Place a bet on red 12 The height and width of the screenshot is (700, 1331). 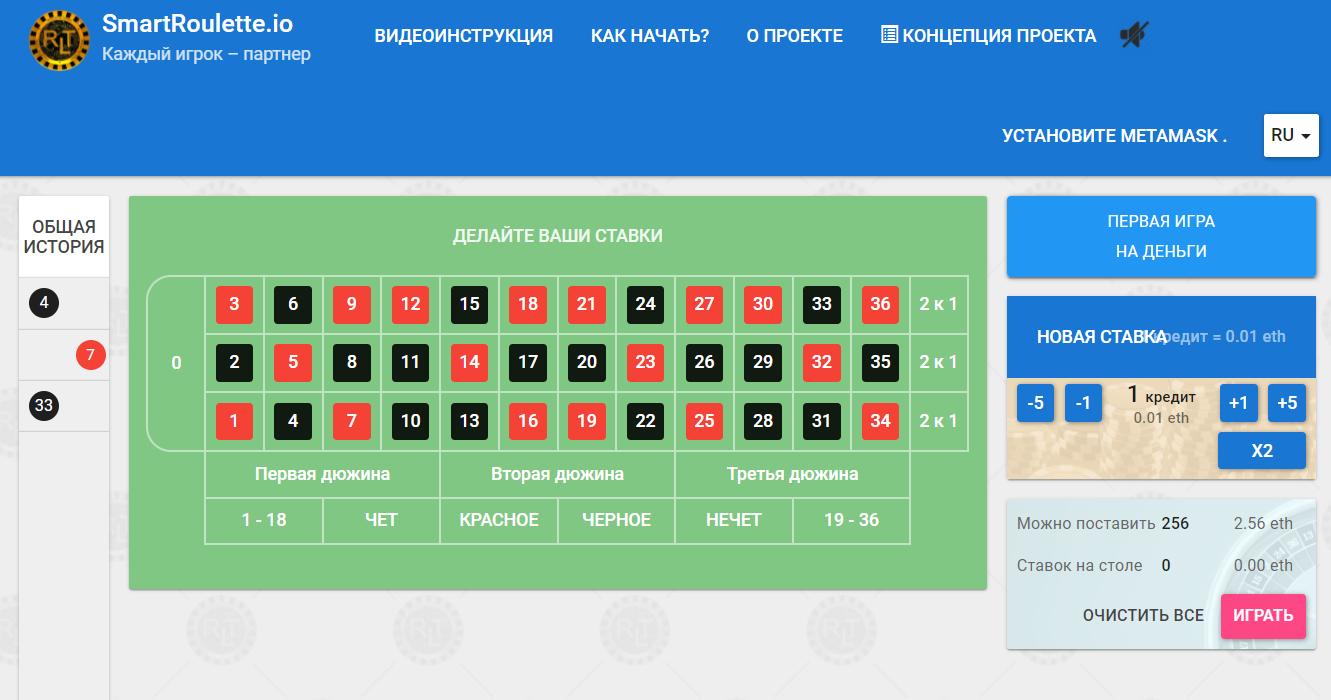[x=411, y=304]
